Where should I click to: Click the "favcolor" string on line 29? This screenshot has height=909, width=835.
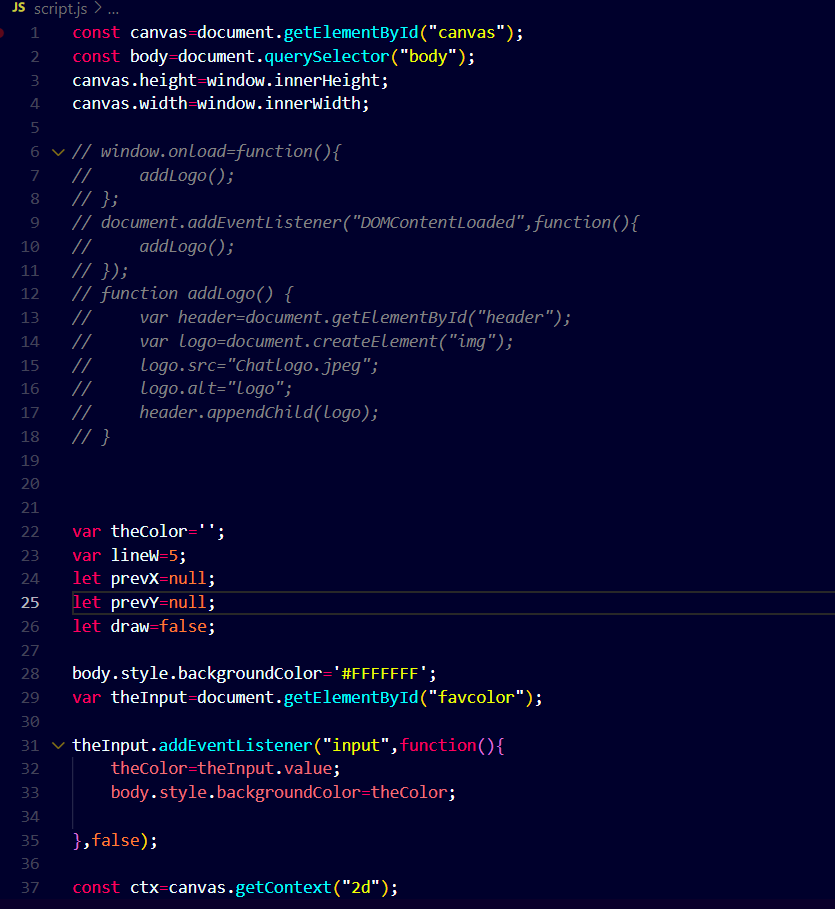click(x=476, y=697)
